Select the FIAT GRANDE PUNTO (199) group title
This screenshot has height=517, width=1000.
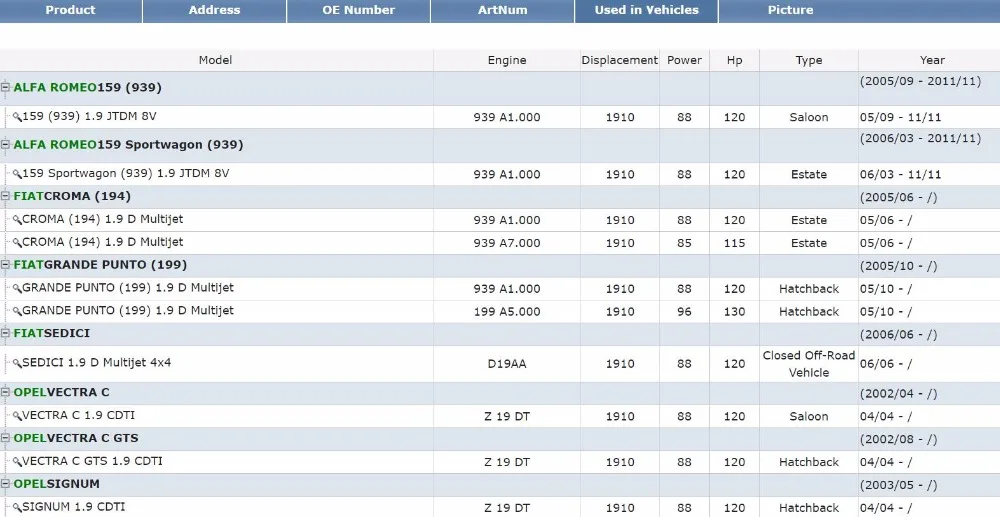(x=100, y=265)
